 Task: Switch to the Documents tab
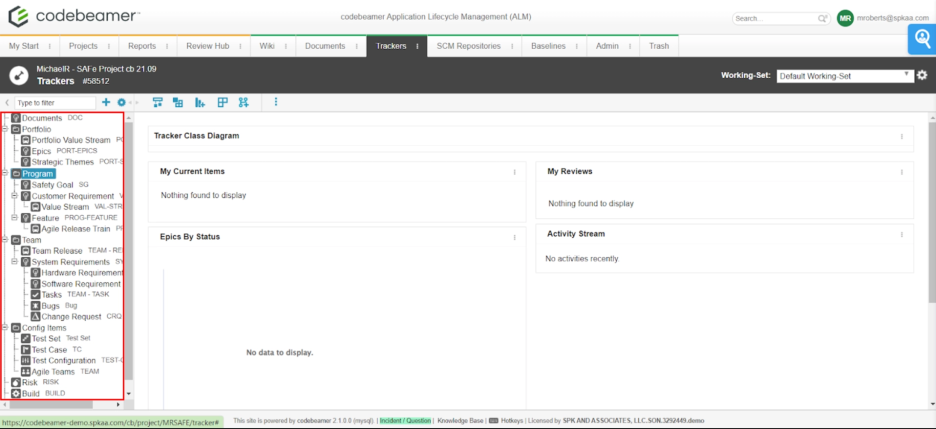click(x=325, y=46)
